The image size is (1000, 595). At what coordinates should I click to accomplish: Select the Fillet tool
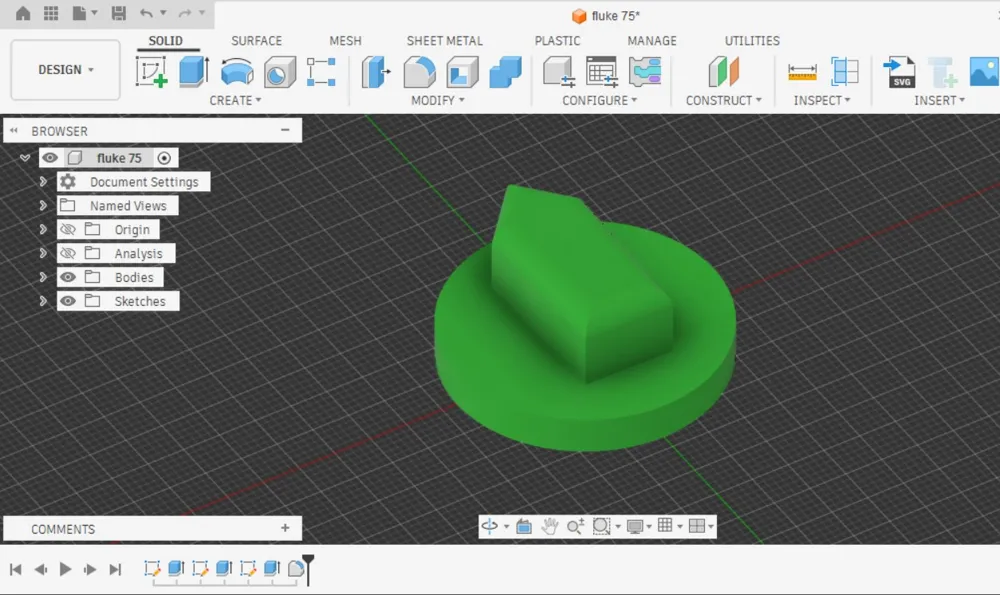(x=420, y=71)
